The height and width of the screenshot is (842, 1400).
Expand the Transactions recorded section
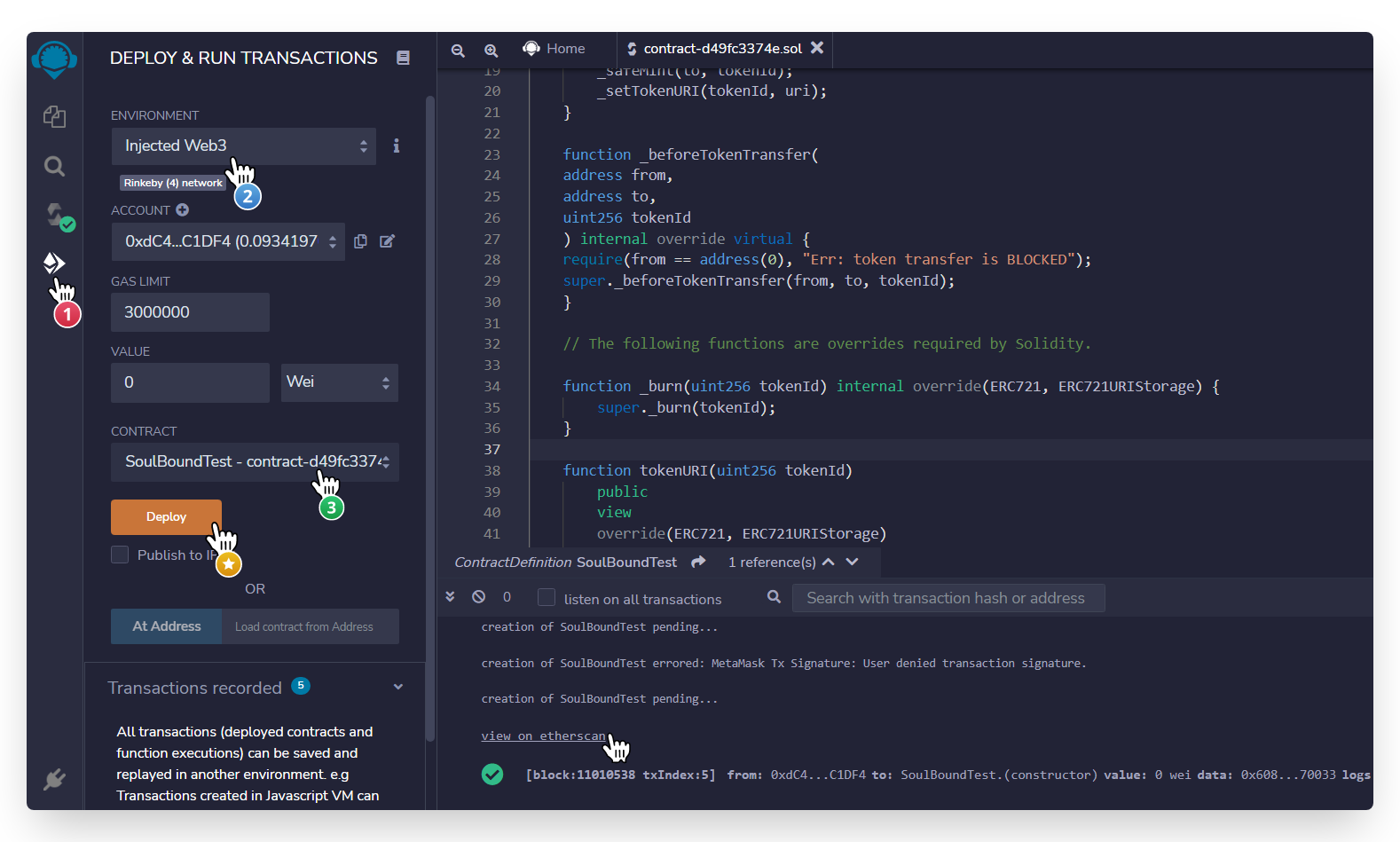click(398, 687)
